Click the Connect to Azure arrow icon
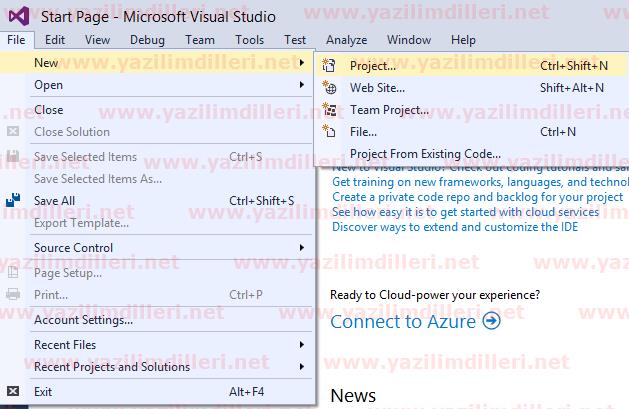629x409 pixels. pos(491,321)
